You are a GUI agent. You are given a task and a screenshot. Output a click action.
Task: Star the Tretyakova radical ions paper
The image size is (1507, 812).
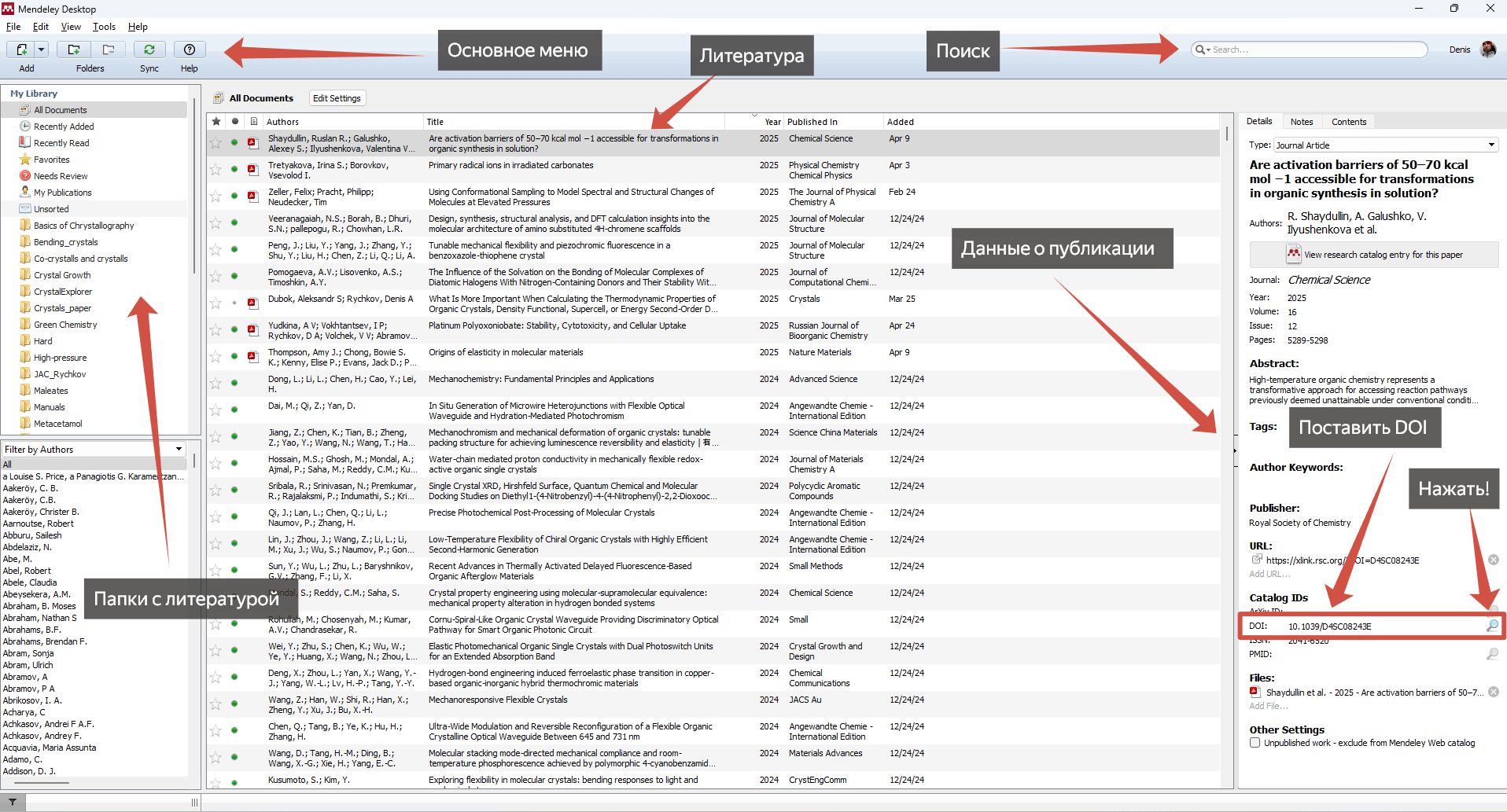point(216,170)
